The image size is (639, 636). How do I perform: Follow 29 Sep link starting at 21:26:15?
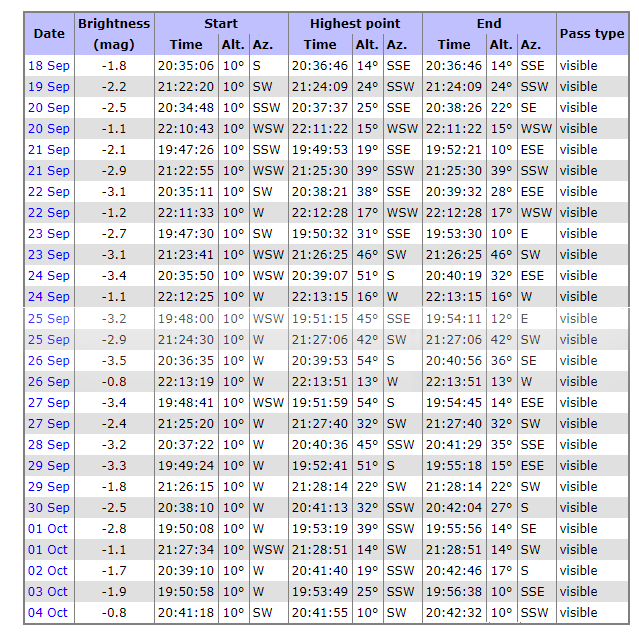point(48,486)
